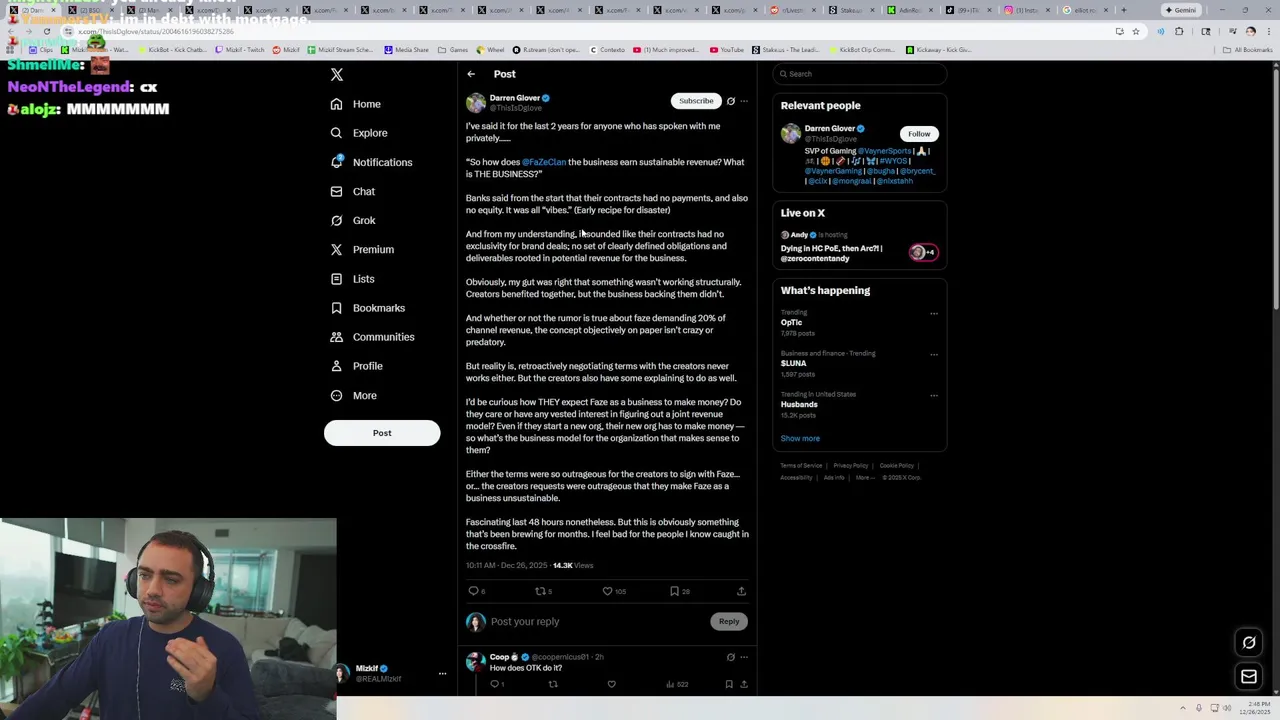The height and width of the screenshot is (720, 1280).
Task: Click Grok icon on Coop's reply
Action: point(731,657)
